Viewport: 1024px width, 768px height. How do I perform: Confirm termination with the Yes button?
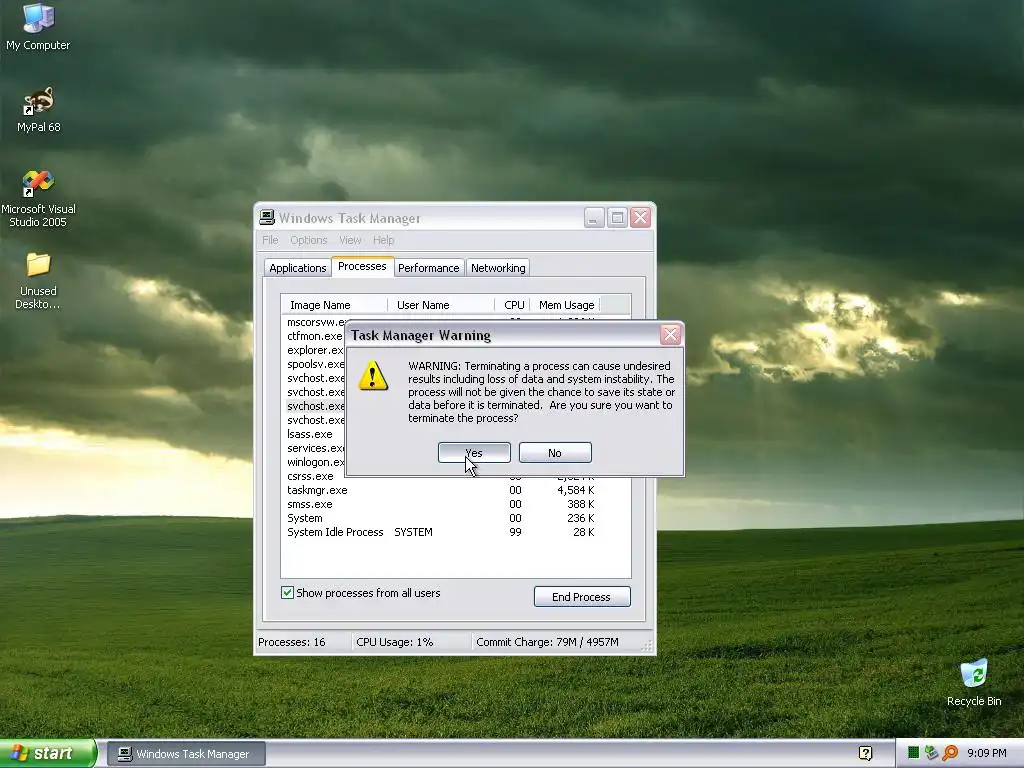[x=474, y=453]
